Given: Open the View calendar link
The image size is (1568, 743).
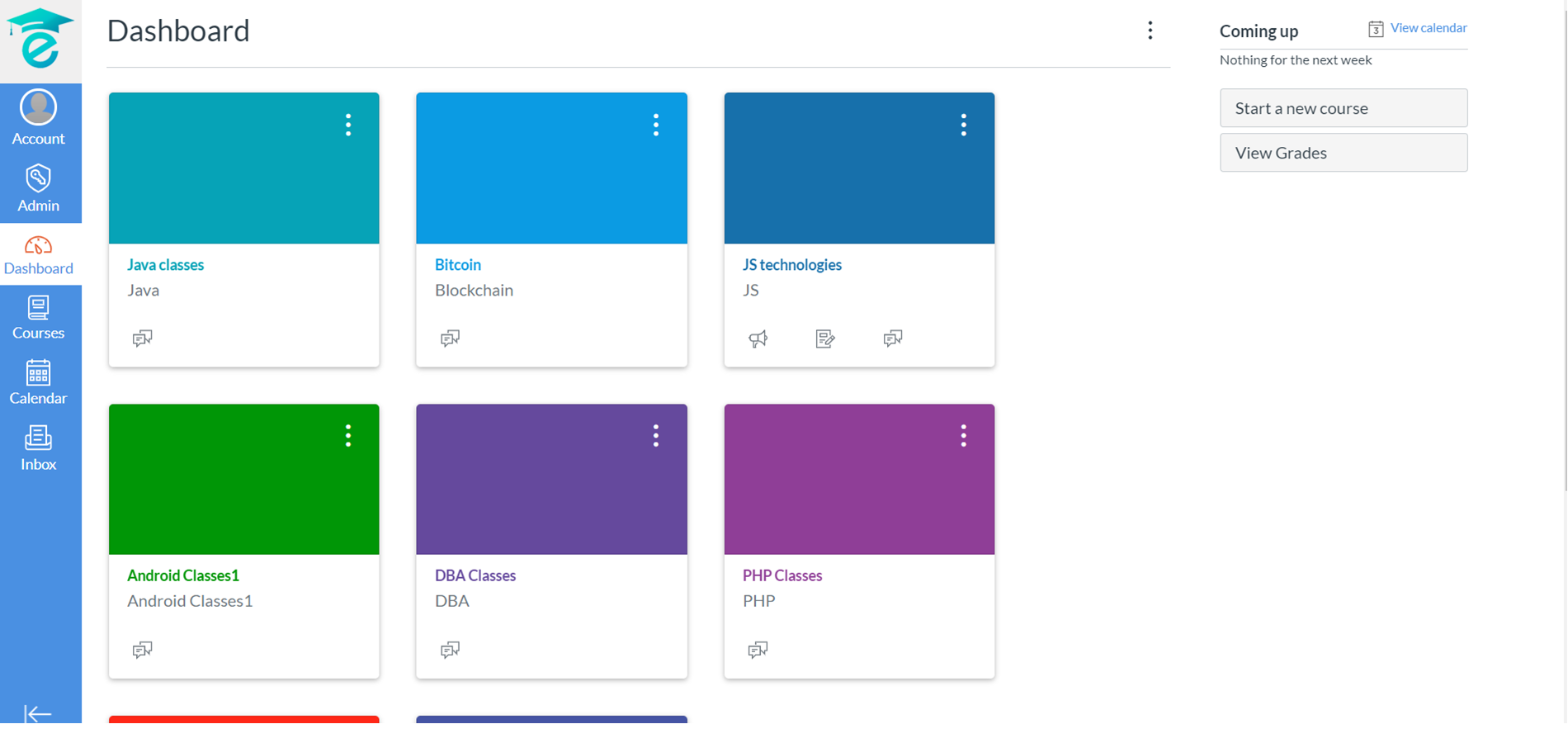Looking at the screenshot, I should click(x=1428, y=28).
